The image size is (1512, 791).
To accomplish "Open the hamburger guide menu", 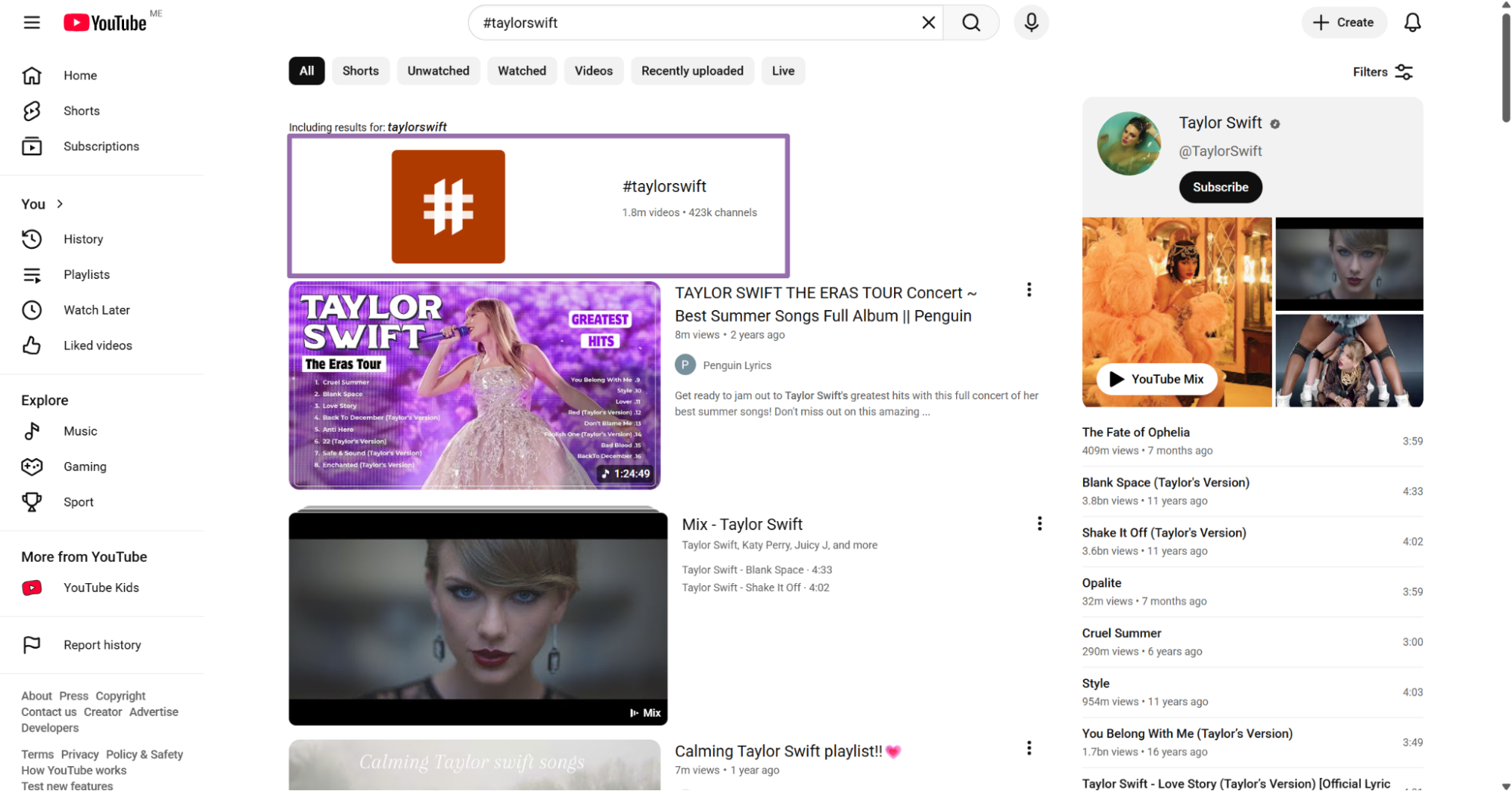I will (x=32, y=23).
